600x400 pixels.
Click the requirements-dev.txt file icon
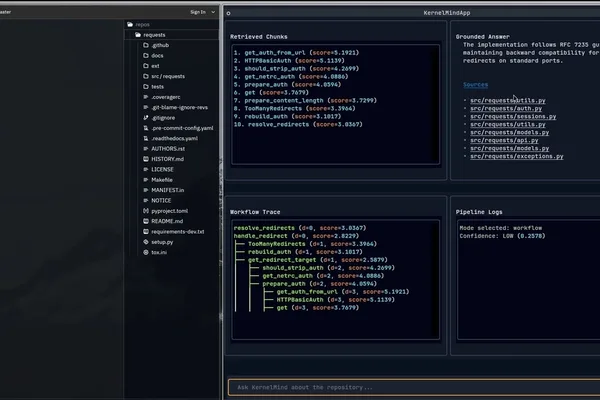pyautogui.click(x=146, y=232)
